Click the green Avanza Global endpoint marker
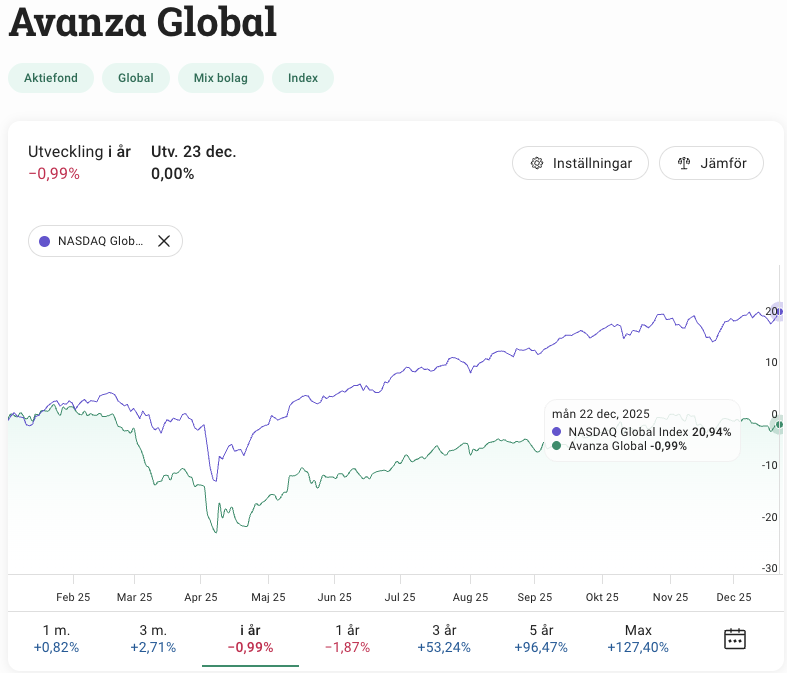Image resolution: width=787 pixels, height=673 pixels. (x=780, y=425)
